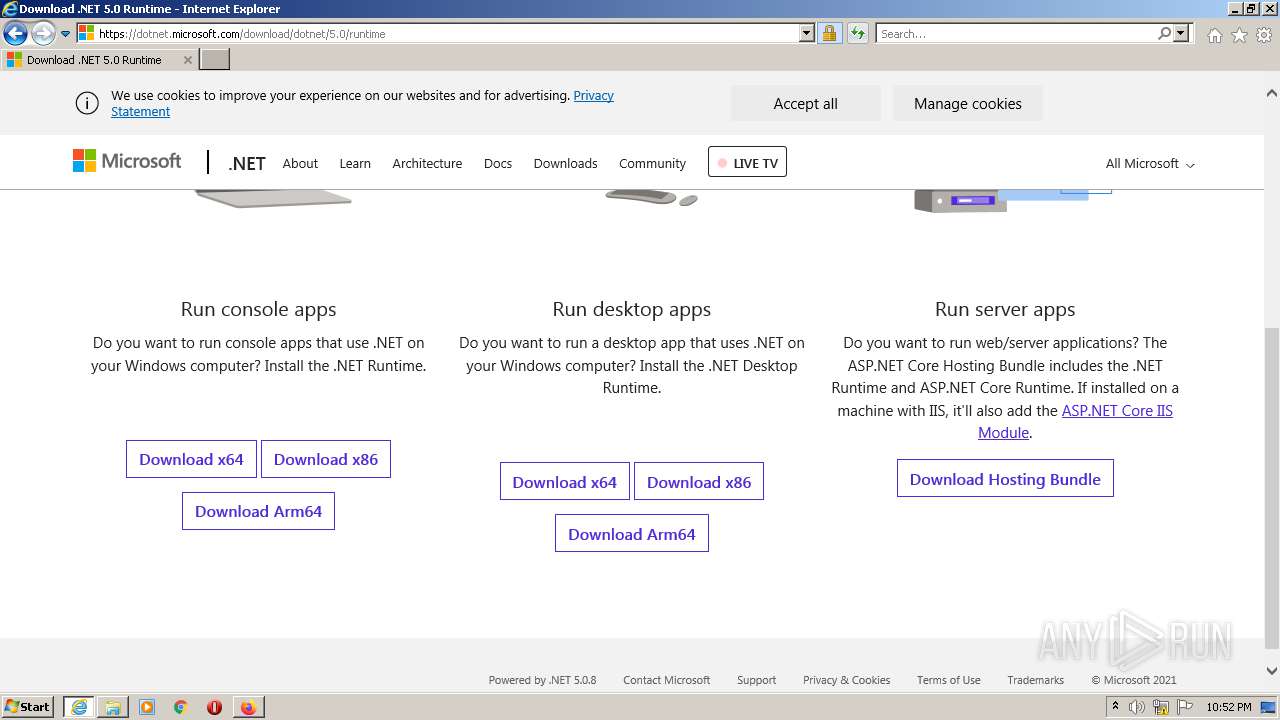Download x86 runtime for console apps
Screen dimensions: 1280x720
coord(326,459)
